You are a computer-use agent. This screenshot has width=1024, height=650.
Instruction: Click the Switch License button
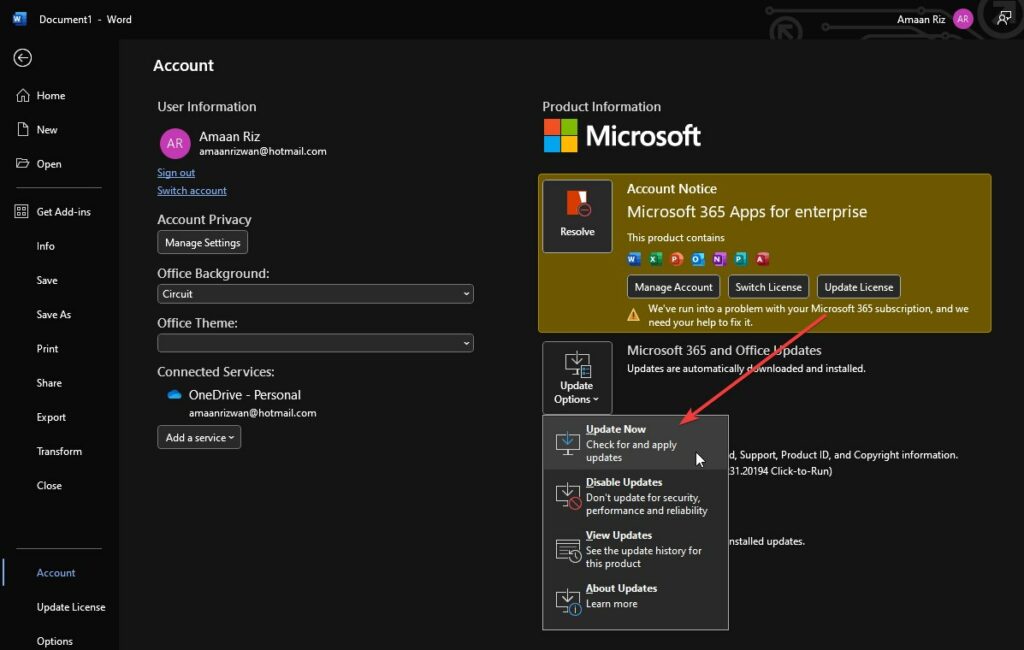[768, 287]
